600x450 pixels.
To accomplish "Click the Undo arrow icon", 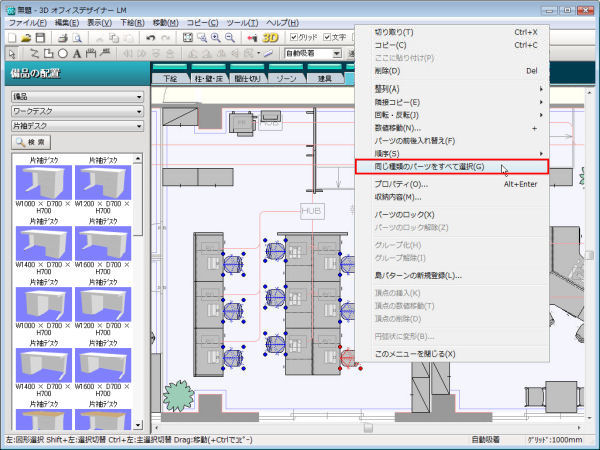I will 151,37.
